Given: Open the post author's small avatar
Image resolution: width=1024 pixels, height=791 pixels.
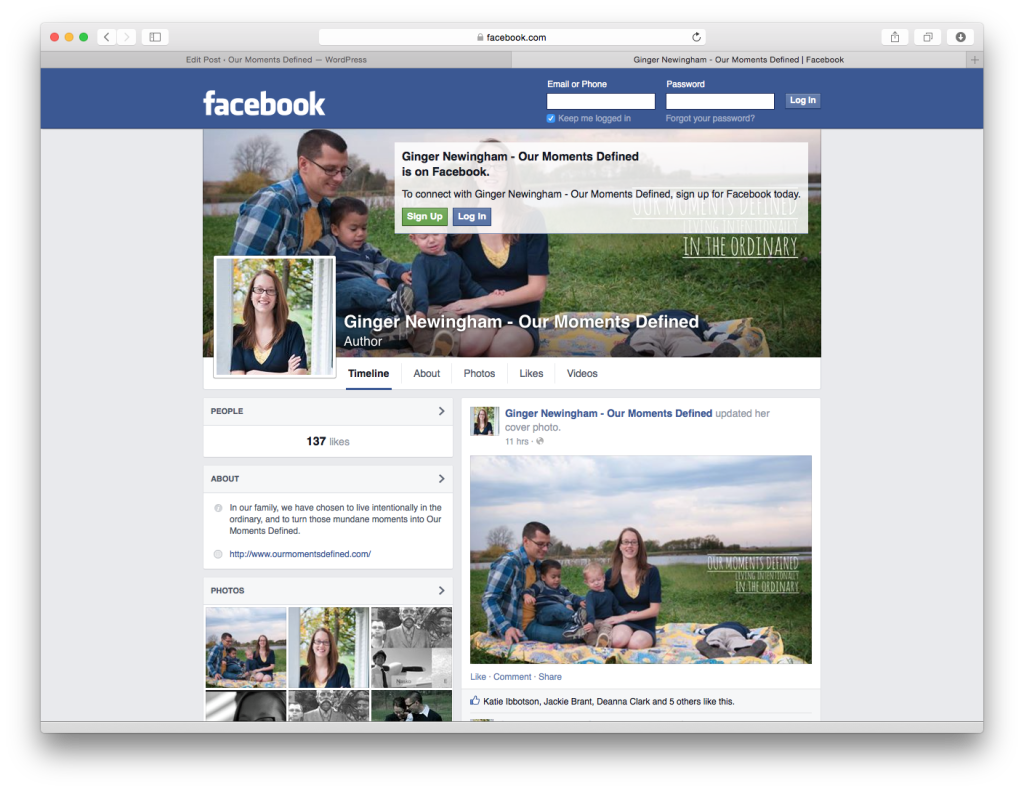Looking at the screenshot, I should coord(484,421).
